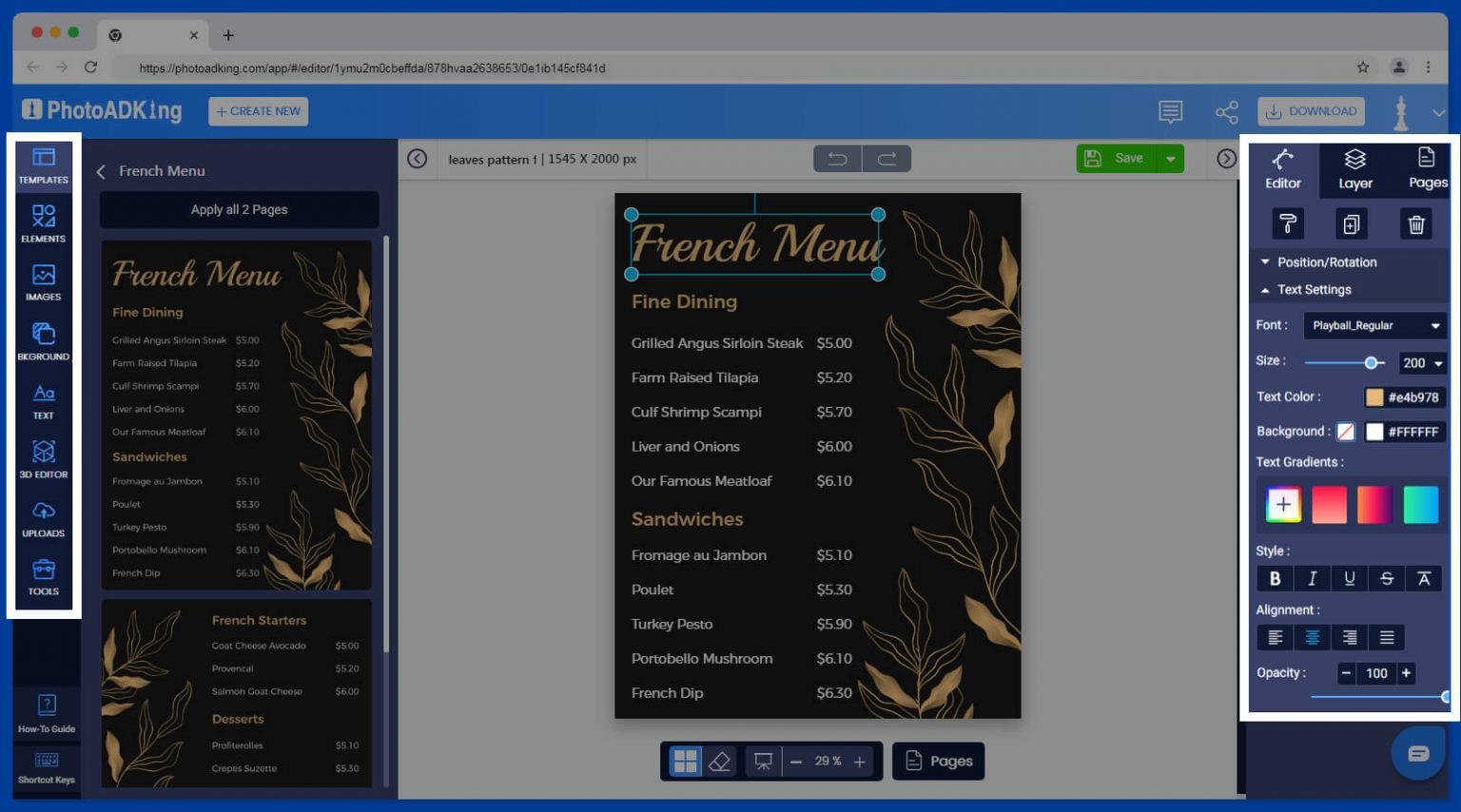Image resolution: width=1461 pixels, height=812 pixels.
Task: Delete the selected element with trash icon
Action: click(x=1416, y=223)
